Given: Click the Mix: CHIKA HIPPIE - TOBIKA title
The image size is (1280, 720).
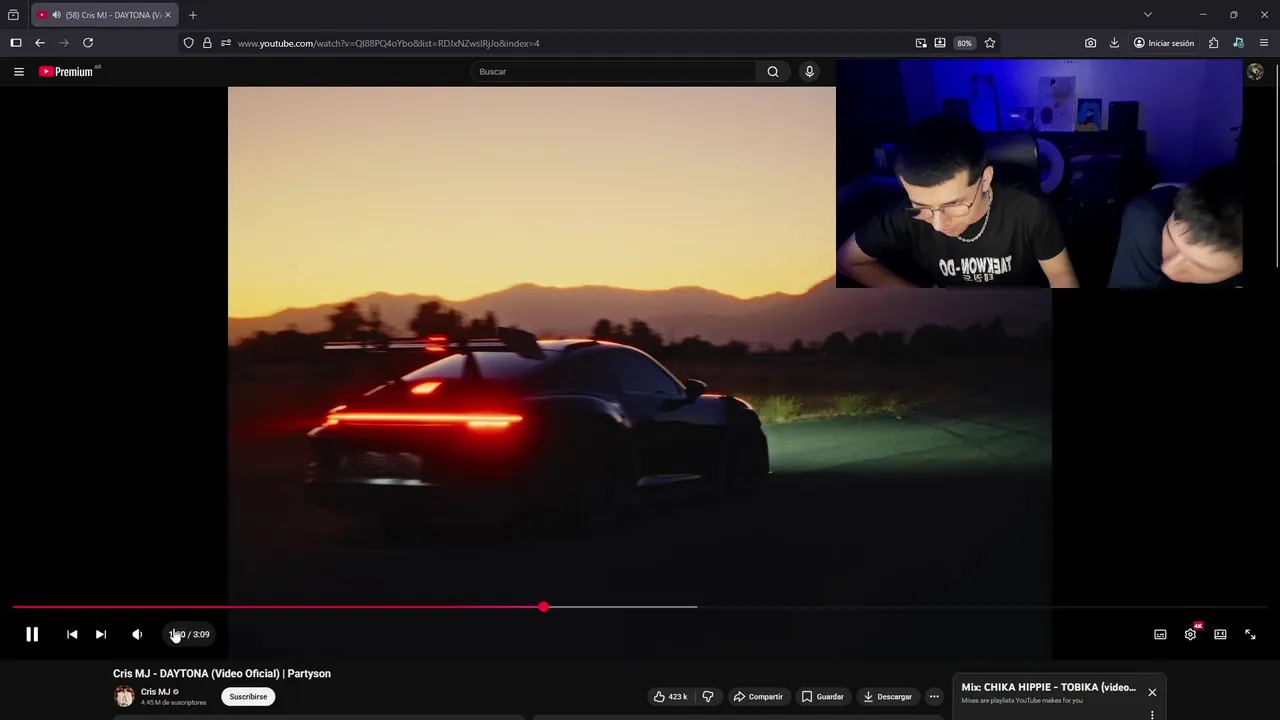Looking at the screenshot, I should click(1048, 687).
